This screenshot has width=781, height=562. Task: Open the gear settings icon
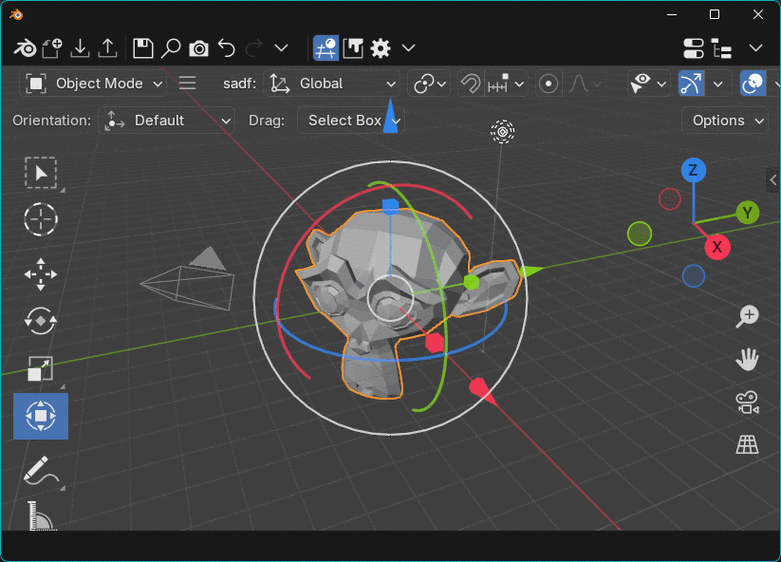381,48
